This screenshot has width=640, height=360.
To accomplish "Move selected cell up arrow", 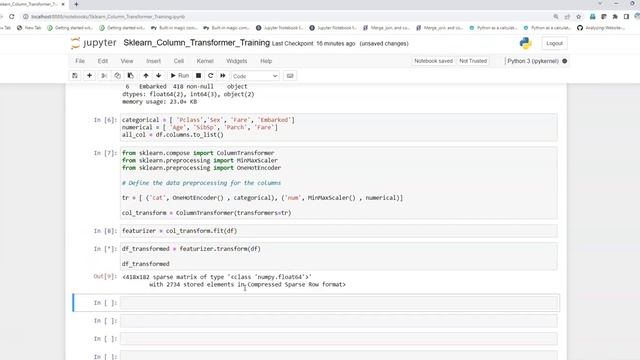I will (146, 76).
